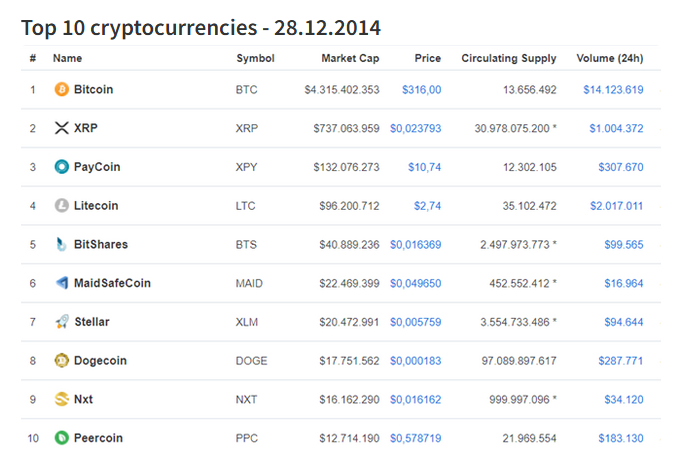Click PayCoin price $10,74
The width and height of the screenshot is (688, 466).
click(424, 167)
